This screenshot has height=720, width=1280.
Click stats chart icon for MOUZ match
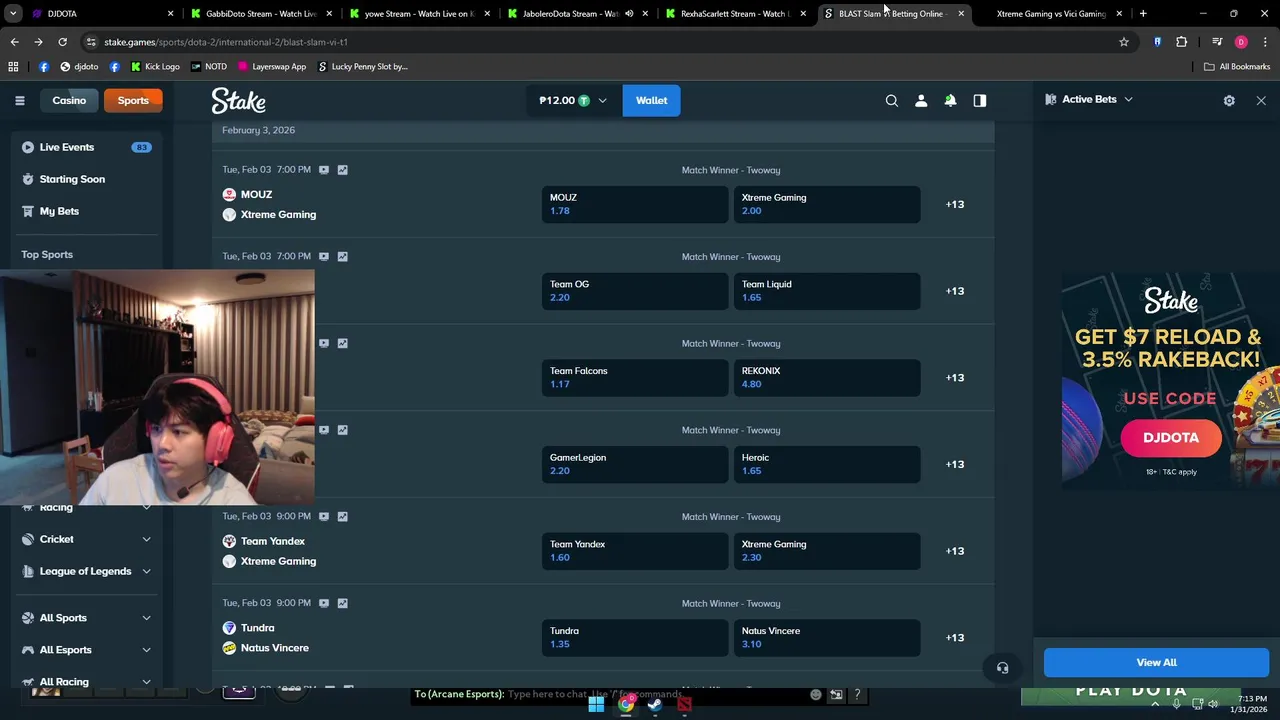(x=342, y=170)
